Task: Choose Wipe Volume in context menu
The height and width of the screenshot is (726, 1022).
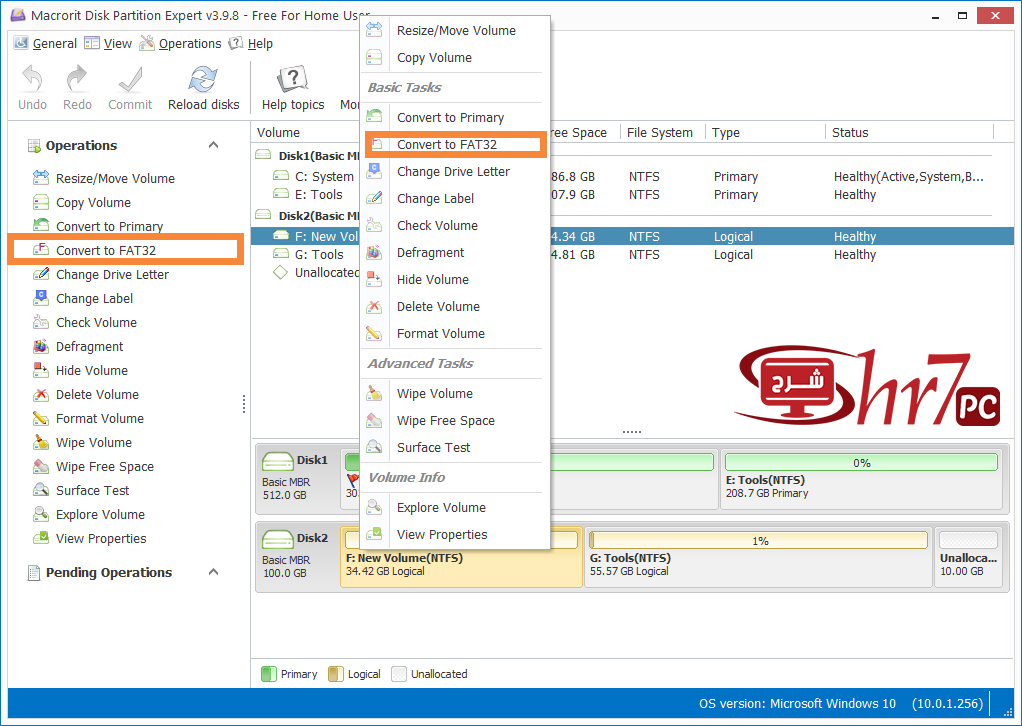Action: click(x=455, y=394)
